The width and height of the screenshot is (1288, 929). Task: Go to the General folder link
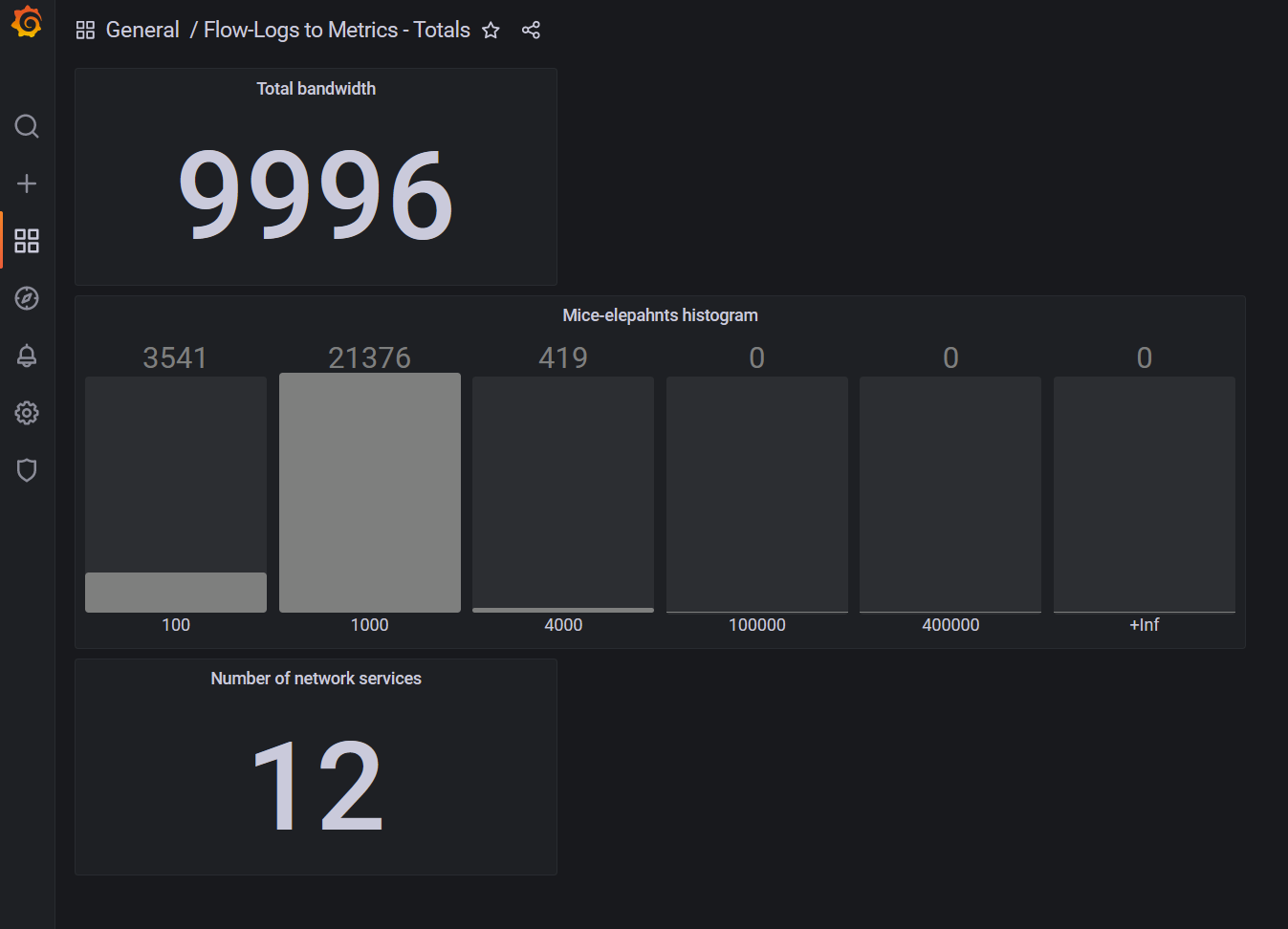click(142, 31)
